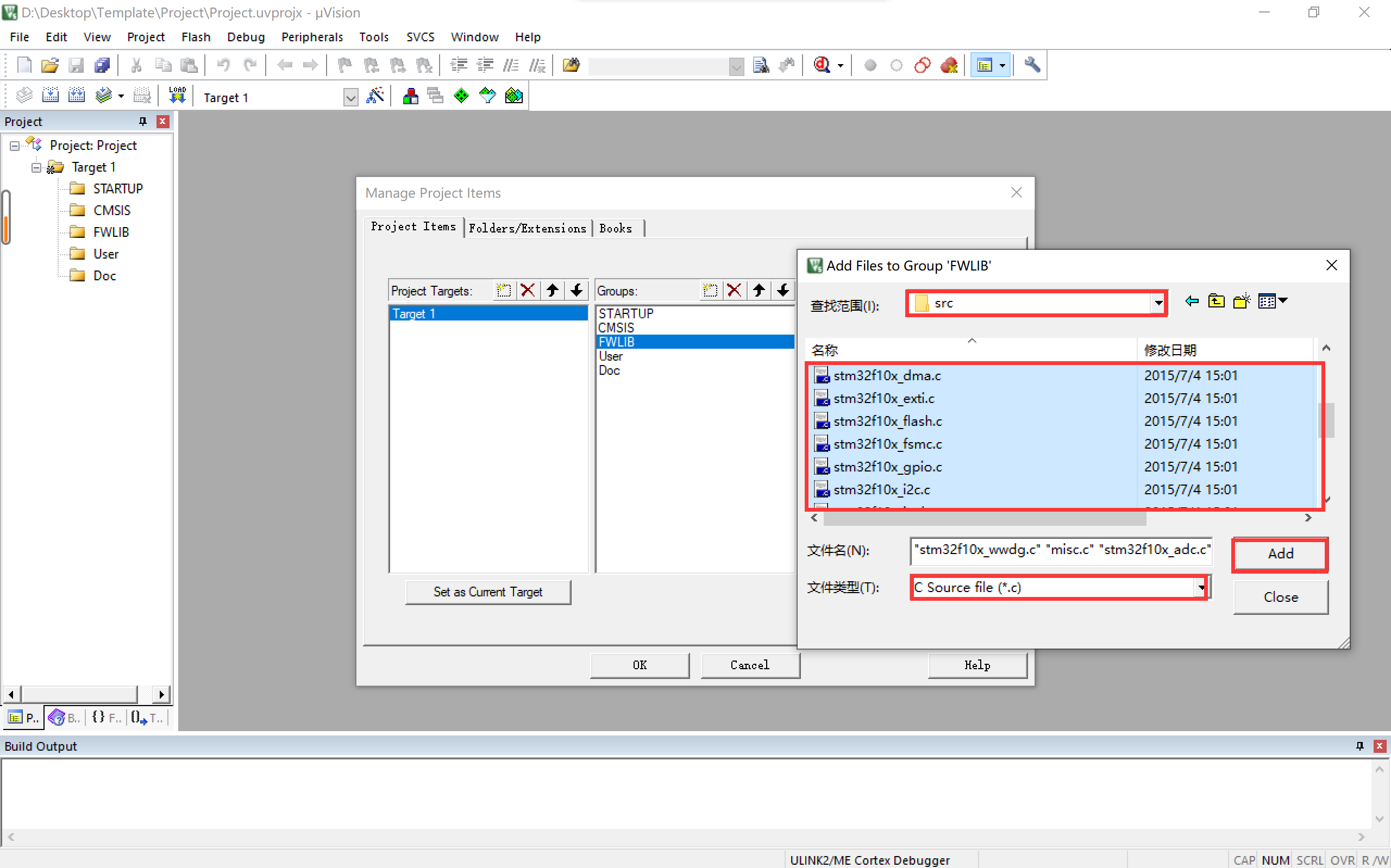The width and height of the screenshot is (1391, 868).
Task: Click the Start/Stop Debug Session icon
Action: pyautogui.click(x=822, y=65)
